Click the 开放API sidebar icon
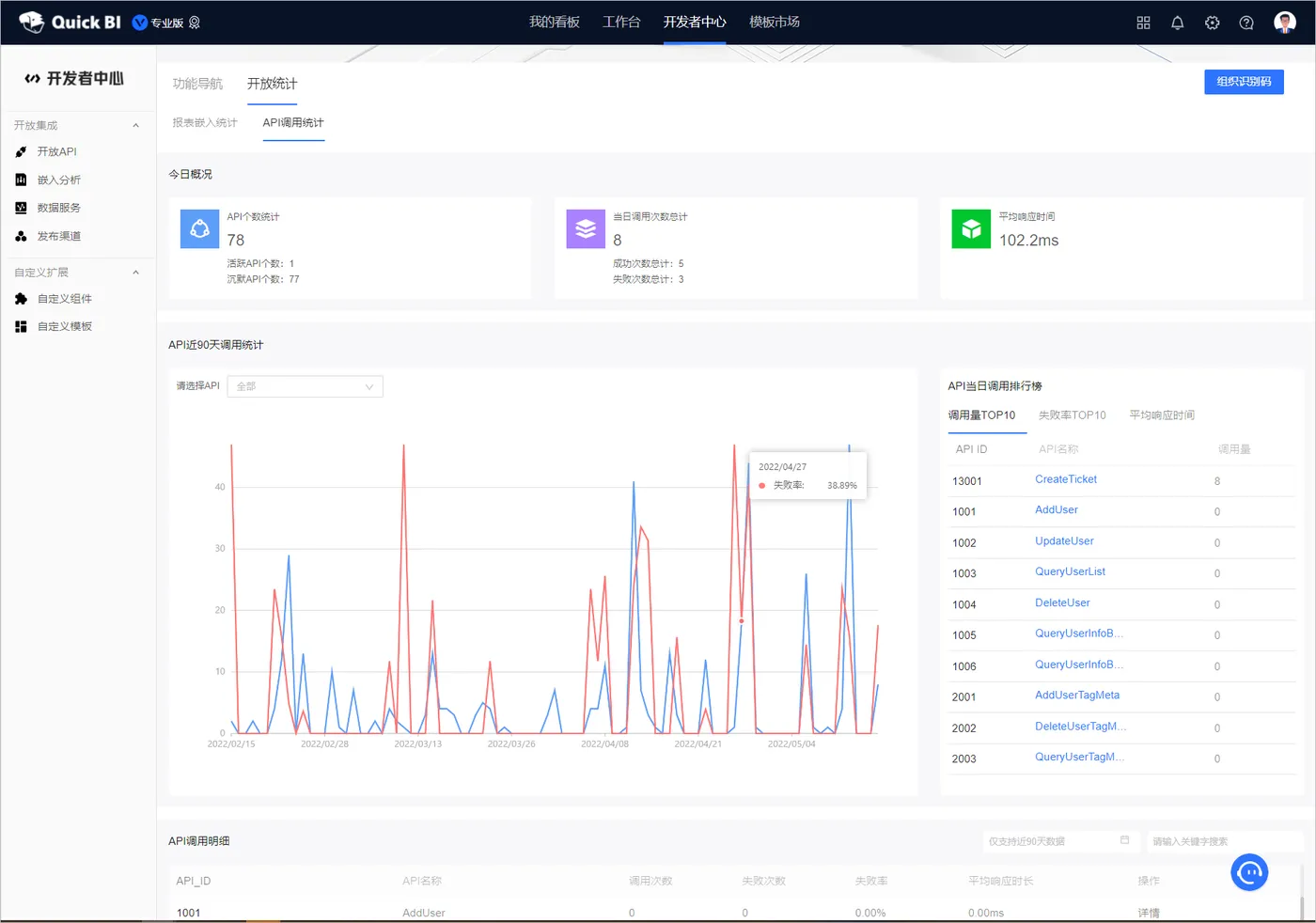Screen dimensions: 1316x923 (21, 151)
